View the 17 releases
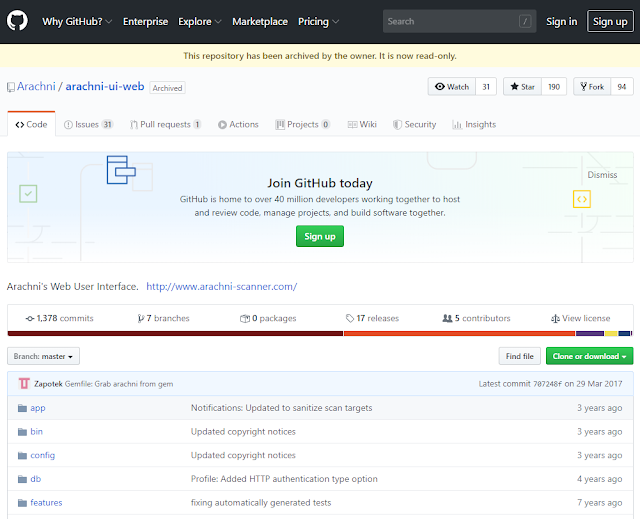The height and width of the screenshot is (519, 640). 372,318
